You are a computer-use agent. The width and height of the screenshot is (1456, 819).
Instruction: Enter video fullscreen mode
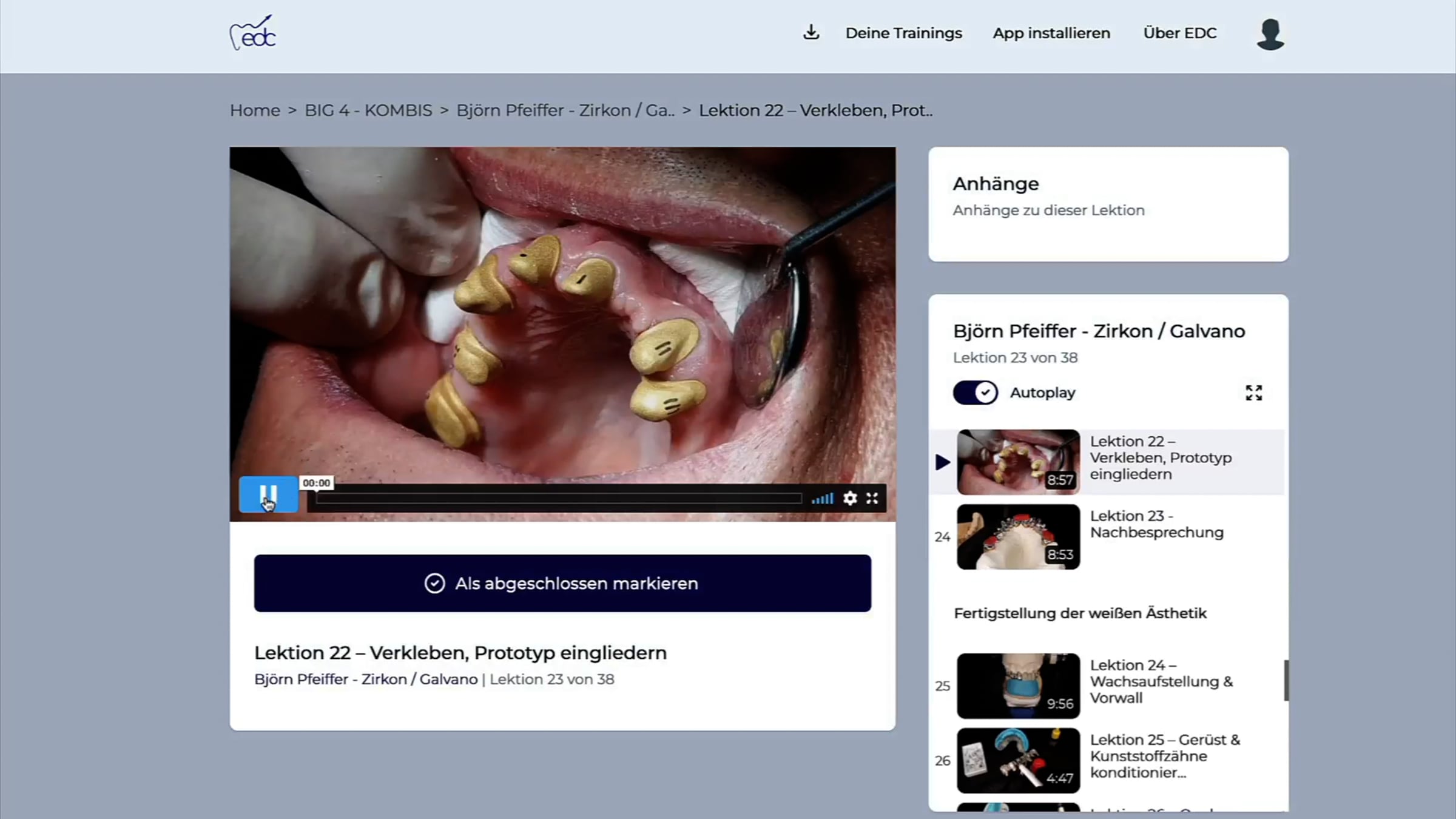point(872,499)
